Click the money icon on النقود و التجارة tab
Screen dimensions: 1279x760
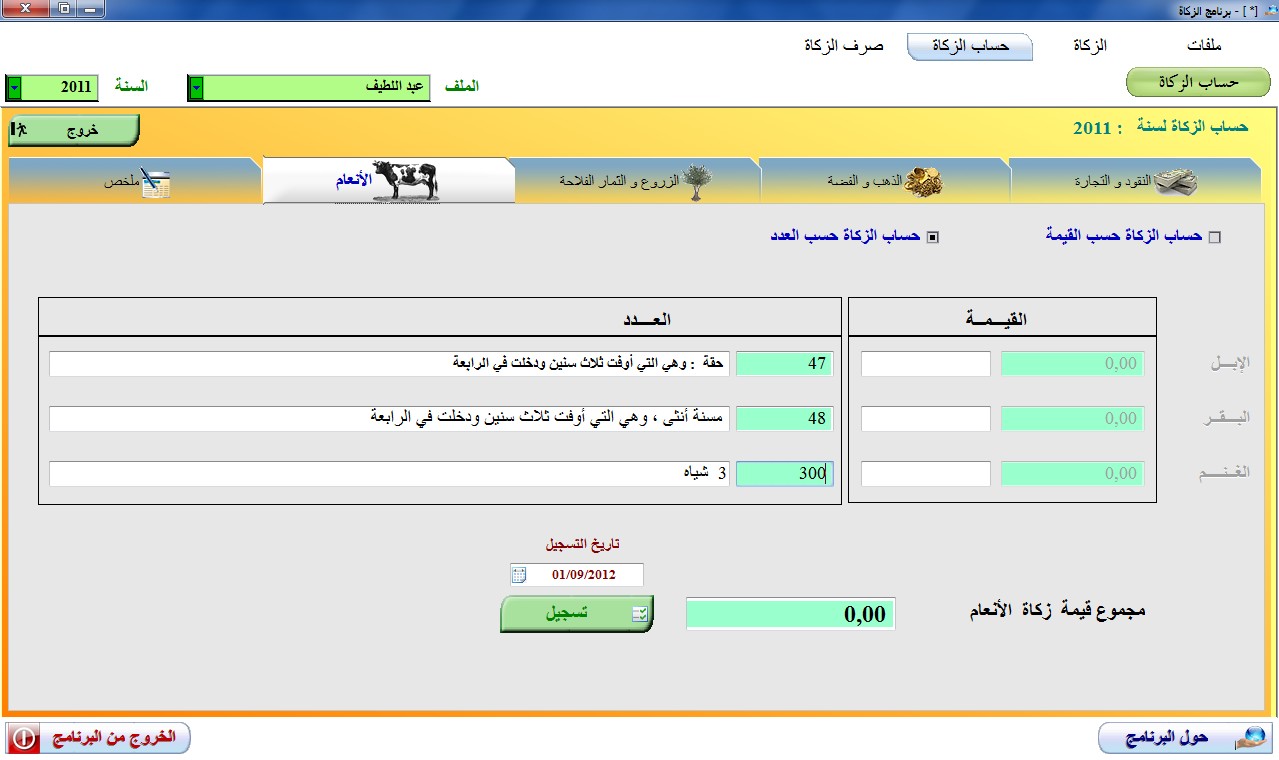point(1175,182)
